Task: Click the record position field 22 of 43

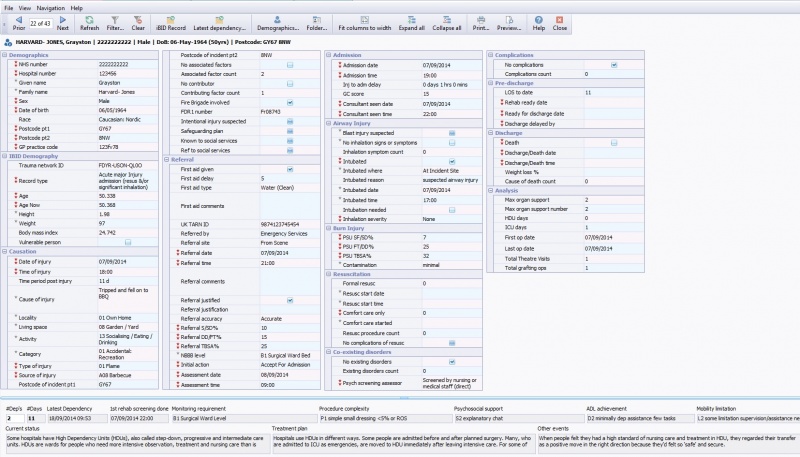Action: pyautogui.click(x=40, y=23)
